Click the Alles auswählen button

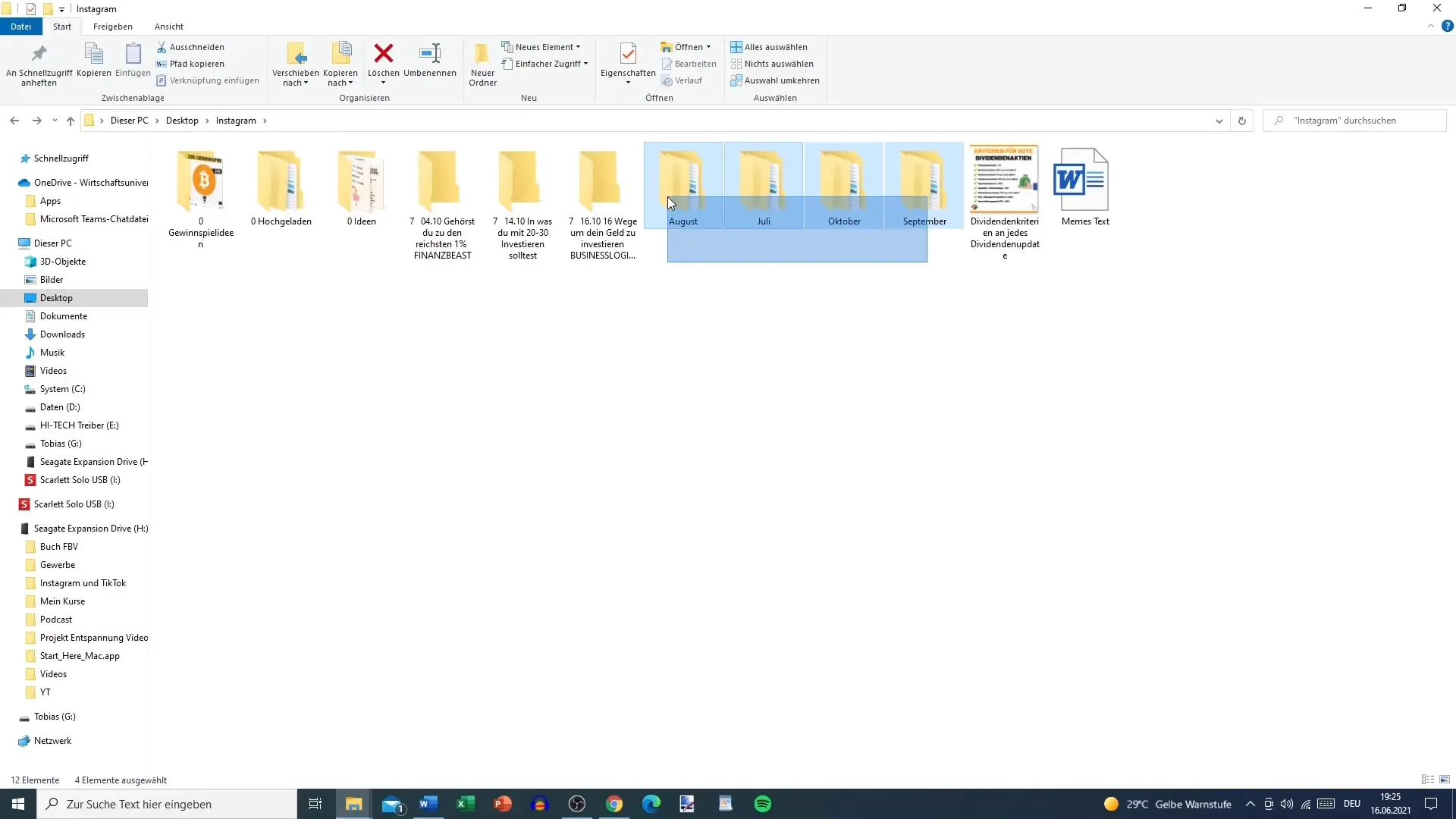770,47
